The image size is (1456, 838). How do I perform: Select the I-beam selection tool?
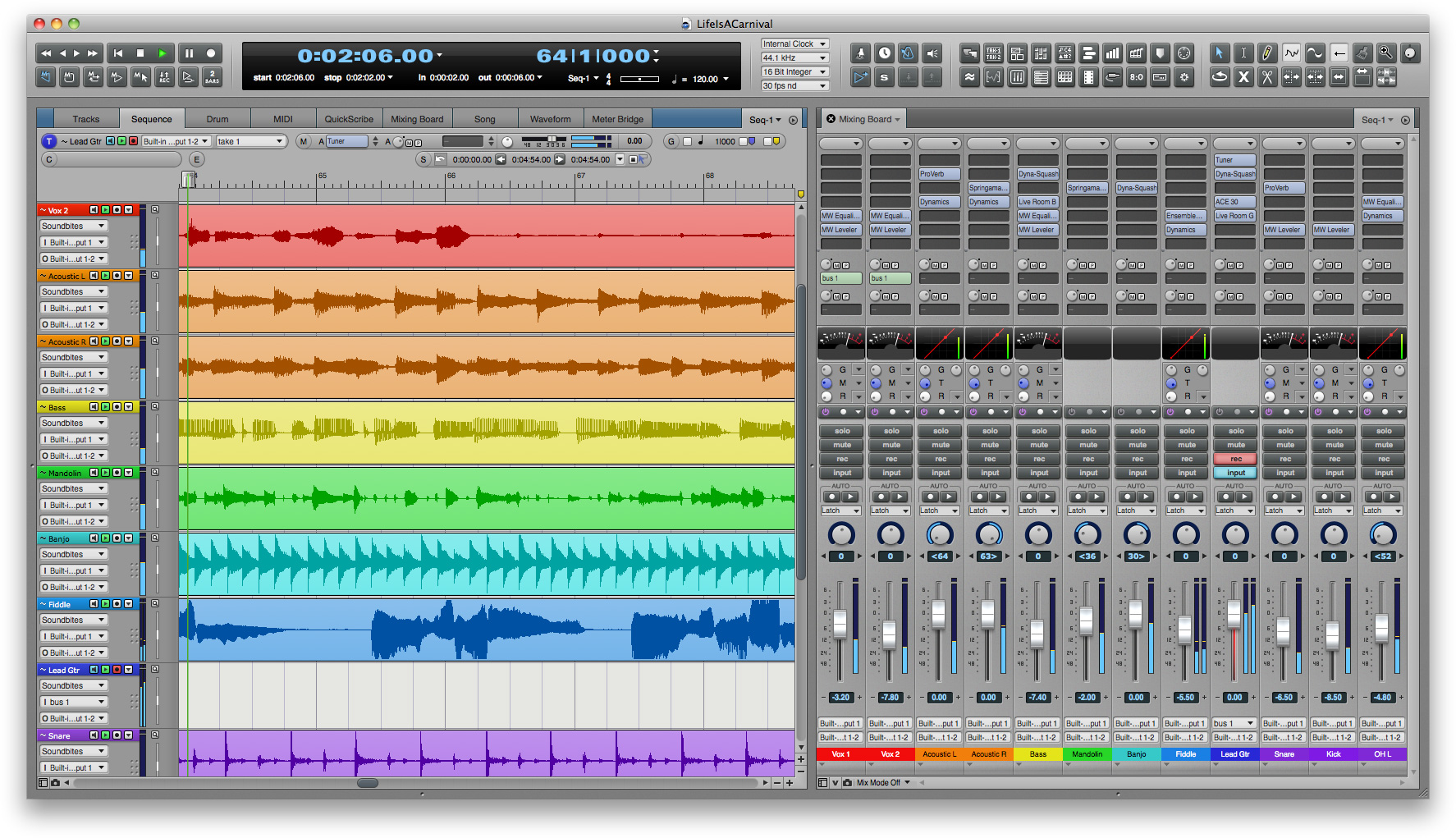tap(1243, 53)
